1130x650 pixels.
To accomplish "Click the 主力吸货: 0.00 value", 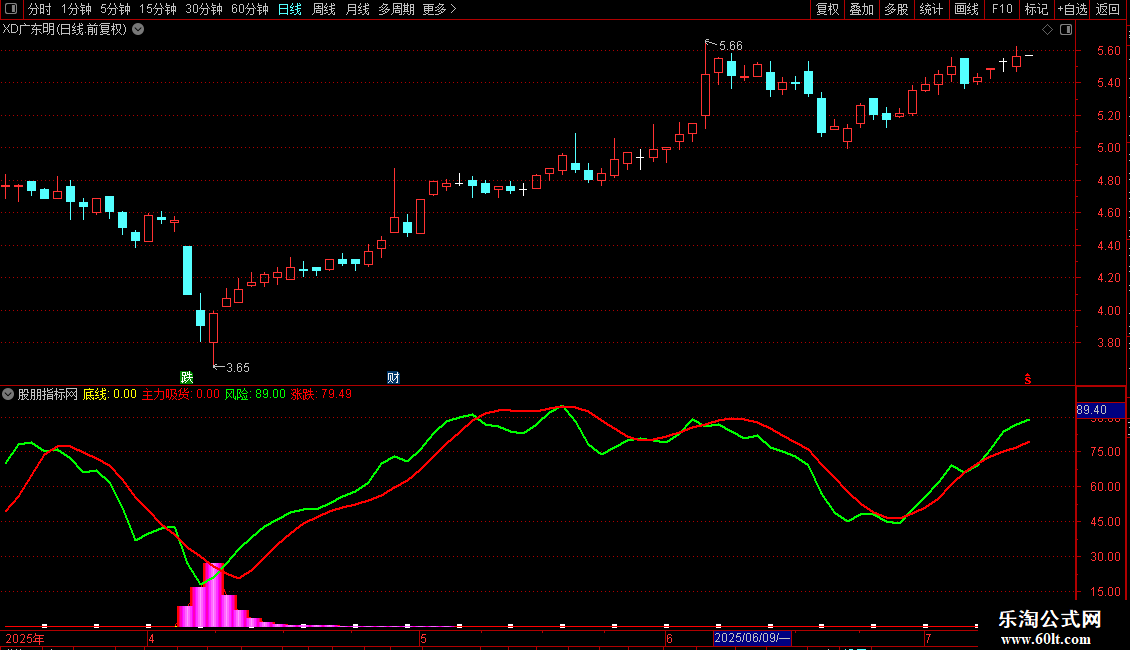I will tap(180, 394).
